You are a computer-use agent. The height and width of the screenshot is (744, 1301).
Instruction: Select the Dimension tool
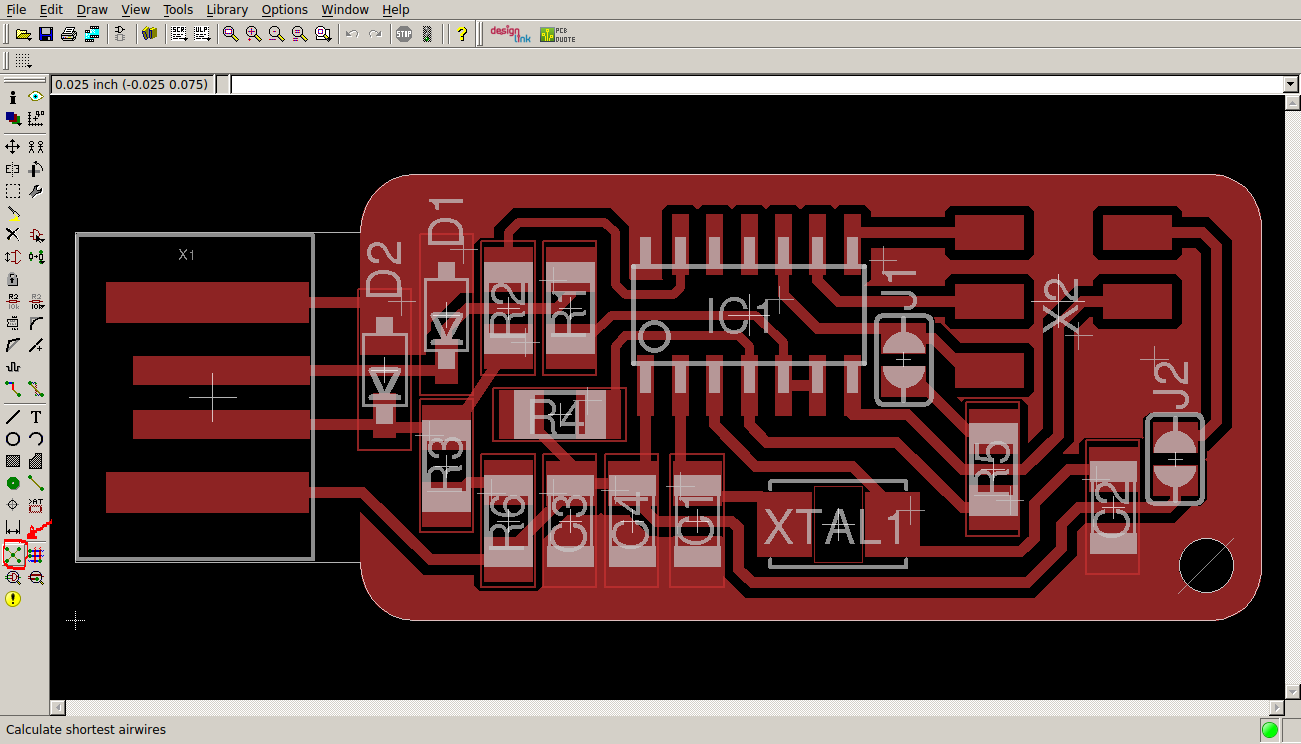tap(13, 527)
